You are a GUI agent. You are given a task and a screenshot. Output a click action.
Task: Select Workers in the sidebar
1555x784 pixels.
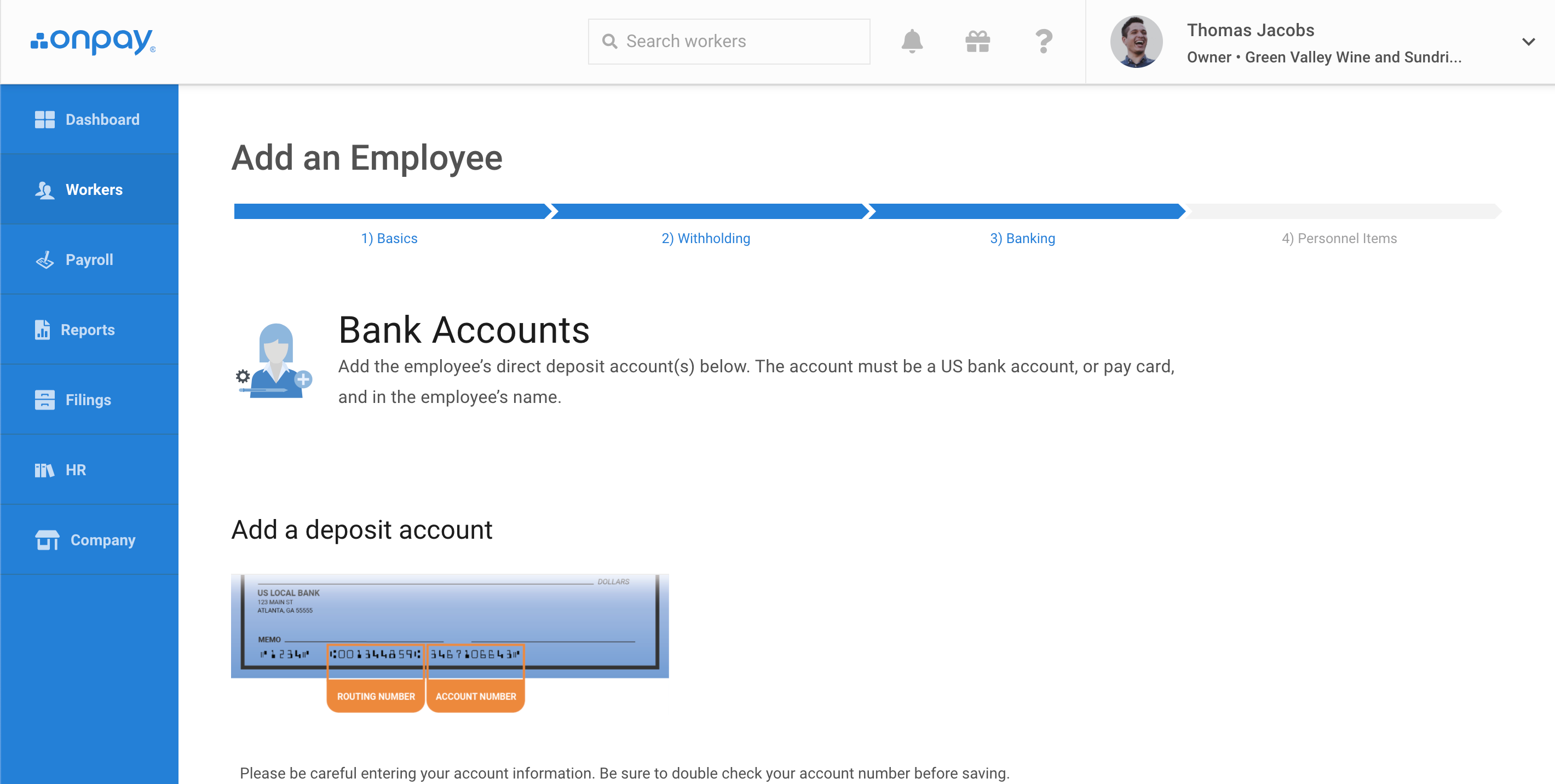89,189
